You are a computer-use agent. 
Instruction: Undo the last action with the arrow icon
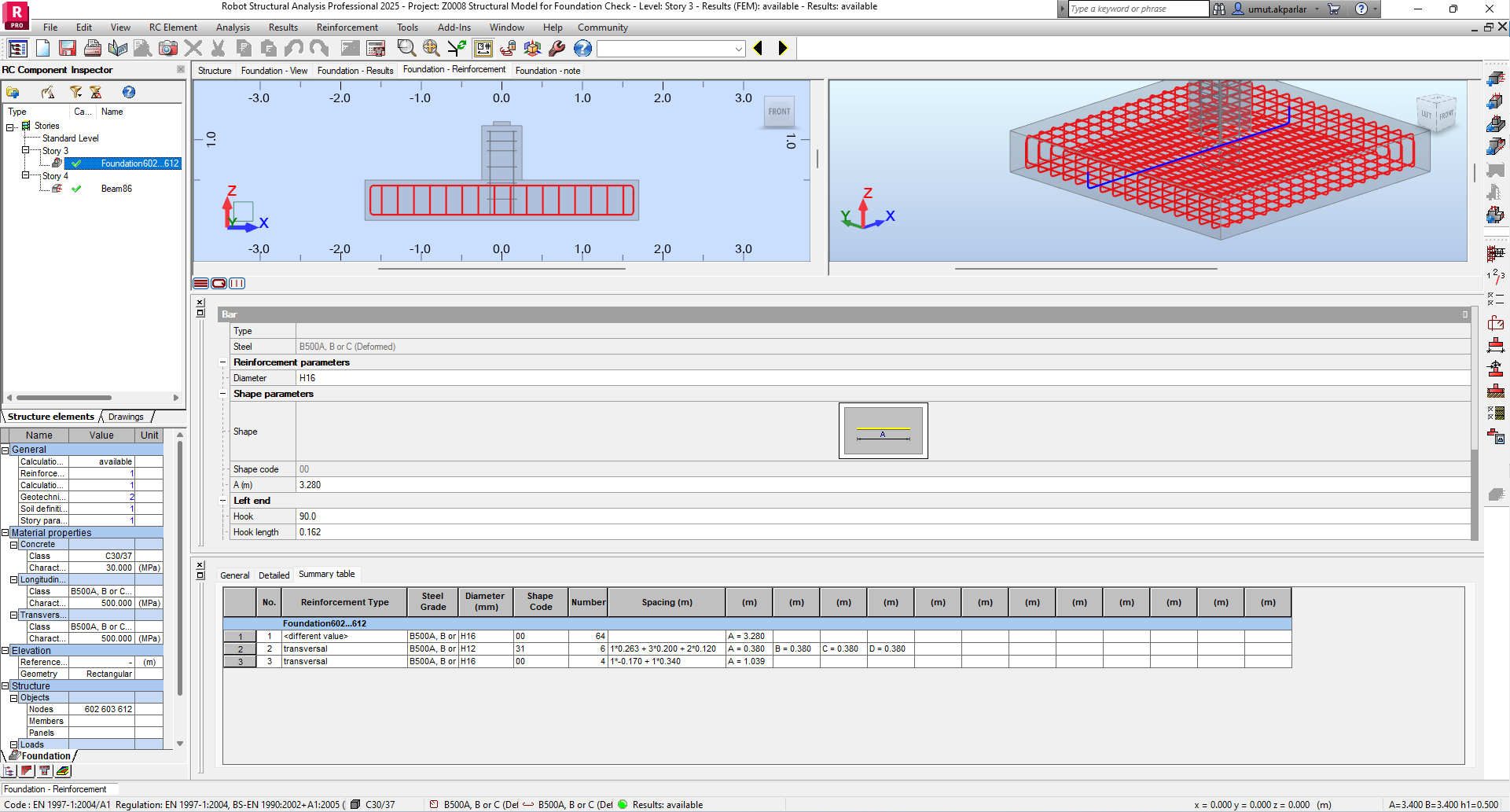pyautogui.click(x=292, y=48)
